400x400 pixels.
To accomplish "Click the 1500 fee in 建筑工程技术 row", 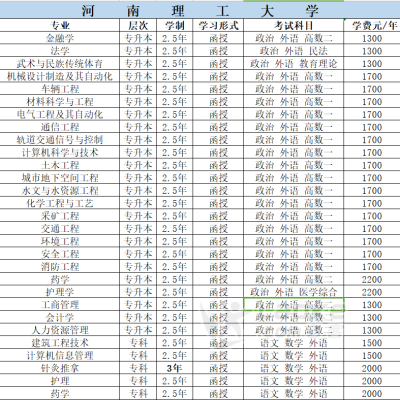I will pyautogui.click(x=372, y=343).
